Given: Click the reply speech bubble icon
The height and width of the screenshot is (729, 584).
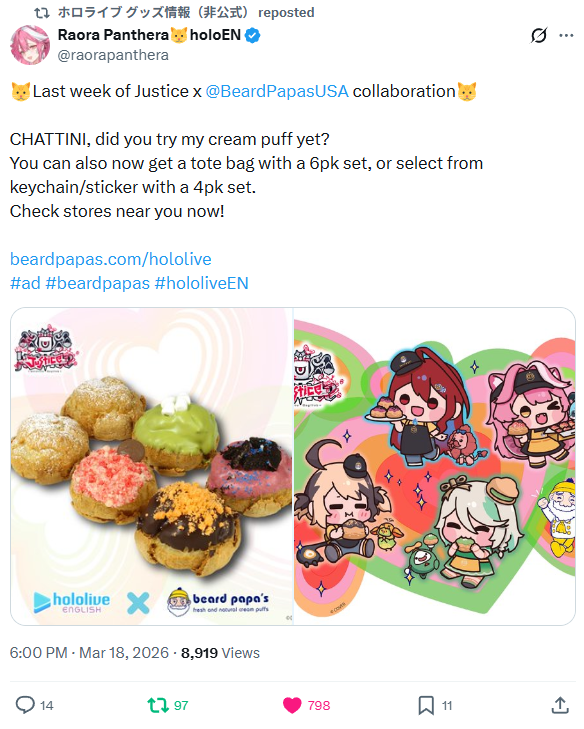Looking at the screenshot, I should [x=25, y=705].
